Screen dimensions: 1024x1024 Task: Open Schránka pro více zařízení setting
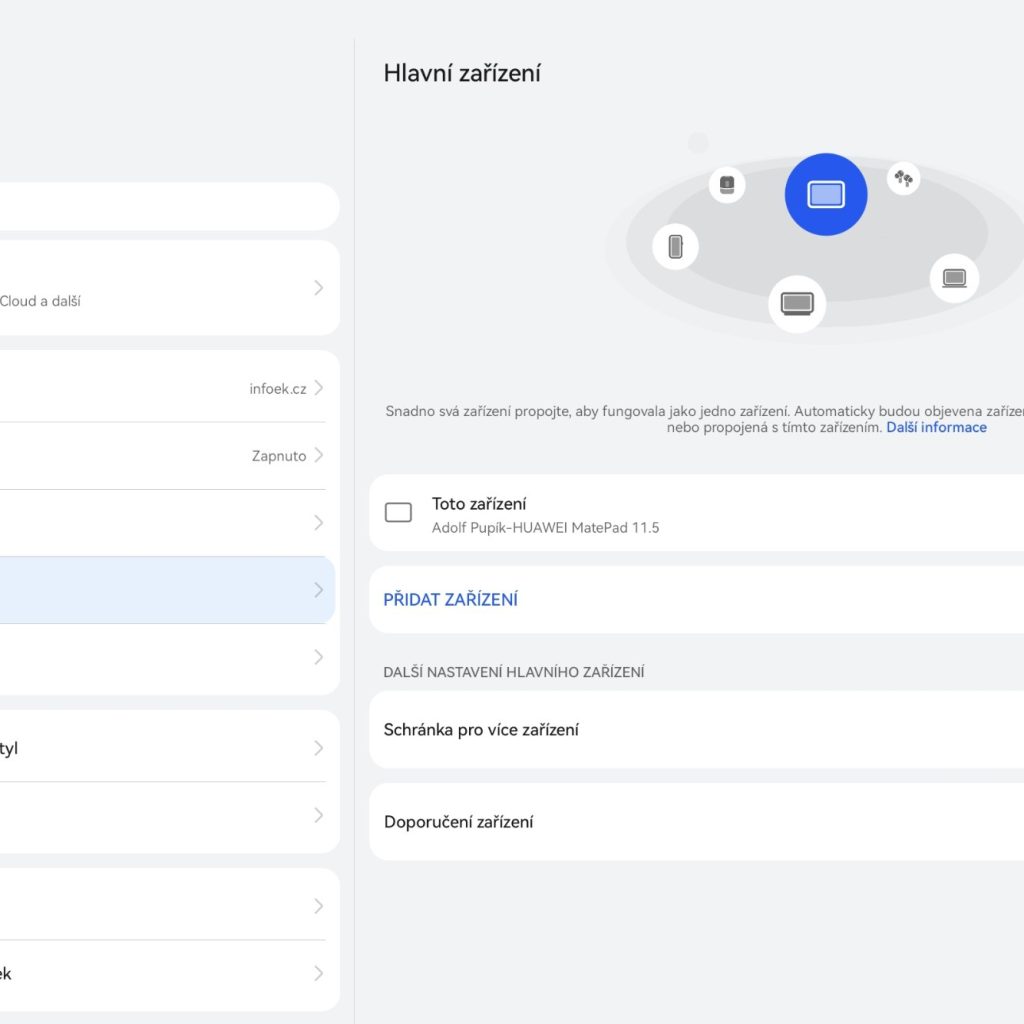click(x=481, y=730)
